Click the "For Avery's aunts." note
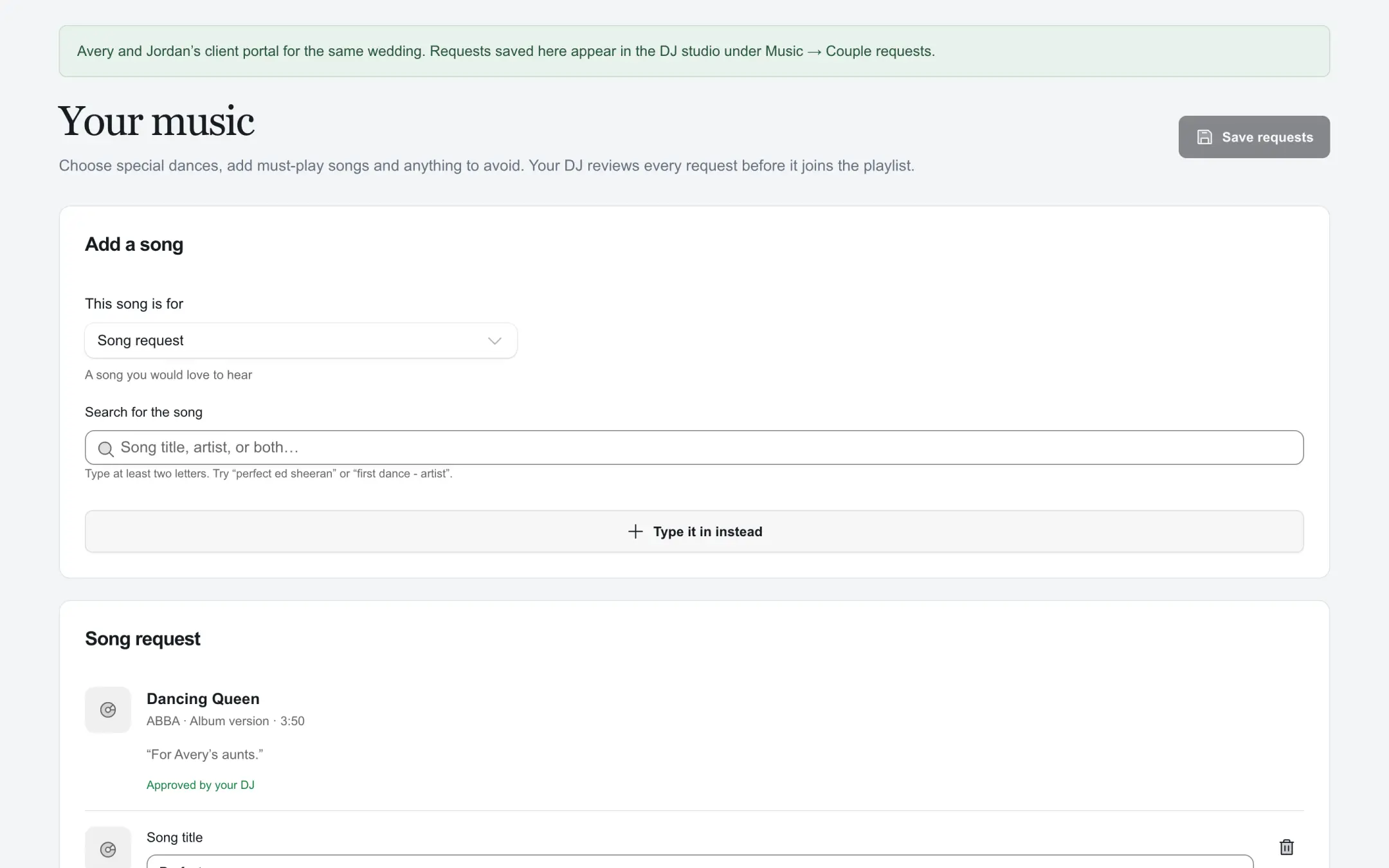 tap(205, 755)
